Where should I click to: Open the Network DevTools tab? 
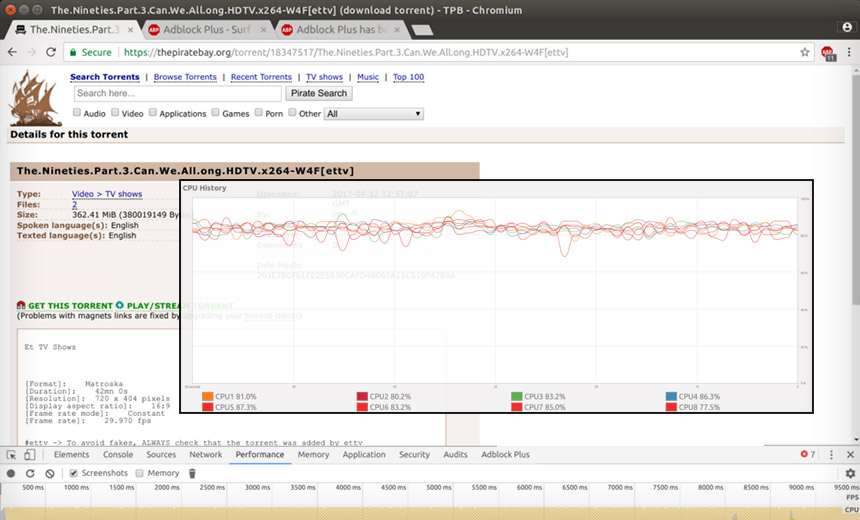pos(206,455)
